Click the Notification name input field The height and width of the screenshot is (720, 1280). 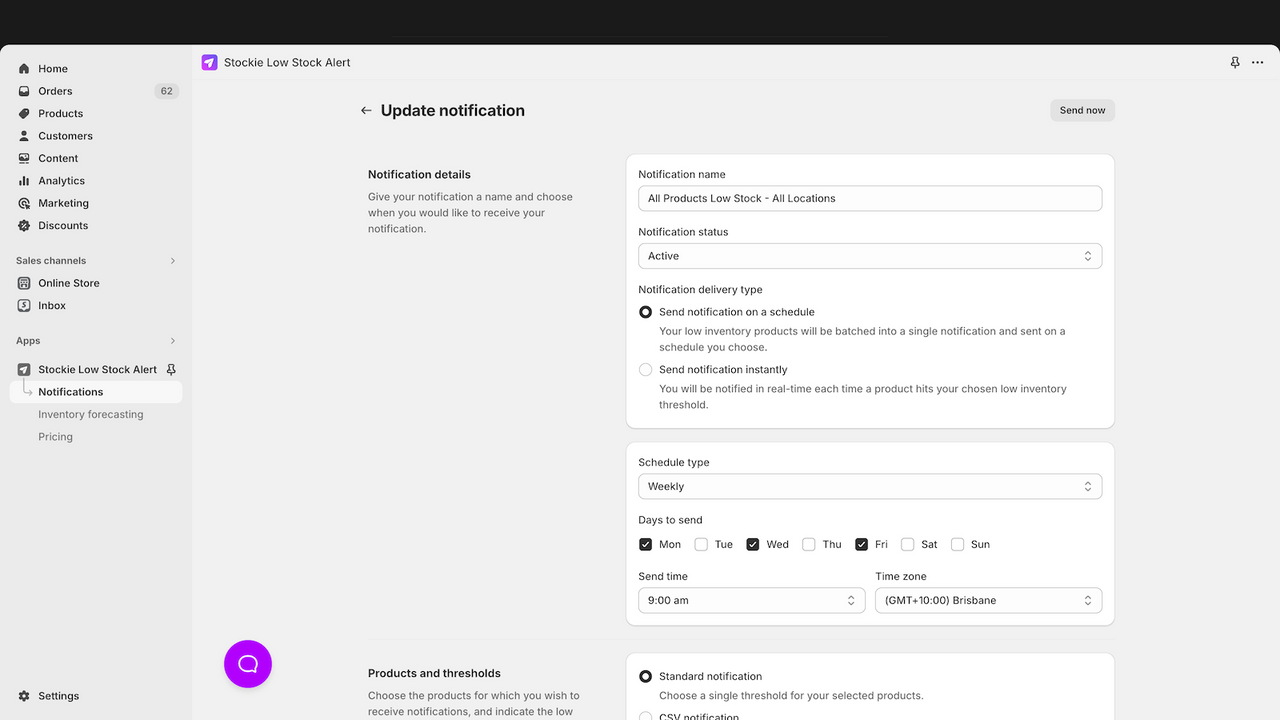pos(869,198)
